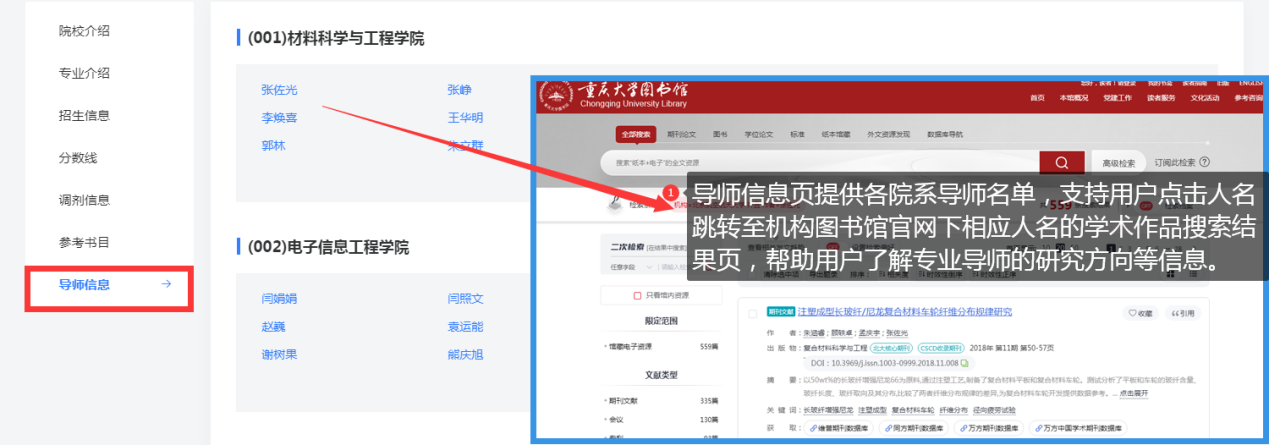Click the red search magnifier button
Viewport: 1269px width, 445px height.
coord(1062,163)
